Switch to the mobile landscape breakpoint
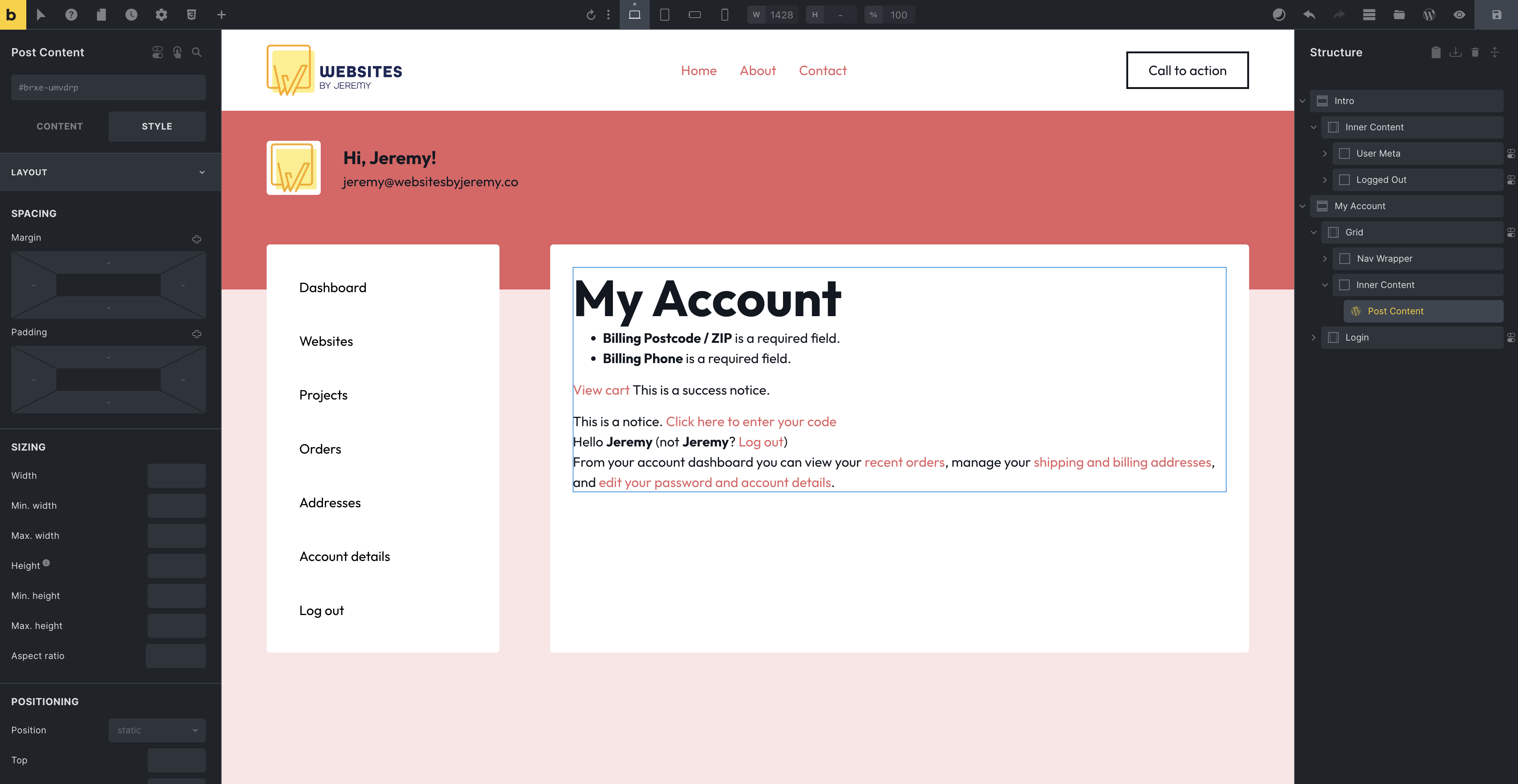1518x784 pixels. pos(695,15)
